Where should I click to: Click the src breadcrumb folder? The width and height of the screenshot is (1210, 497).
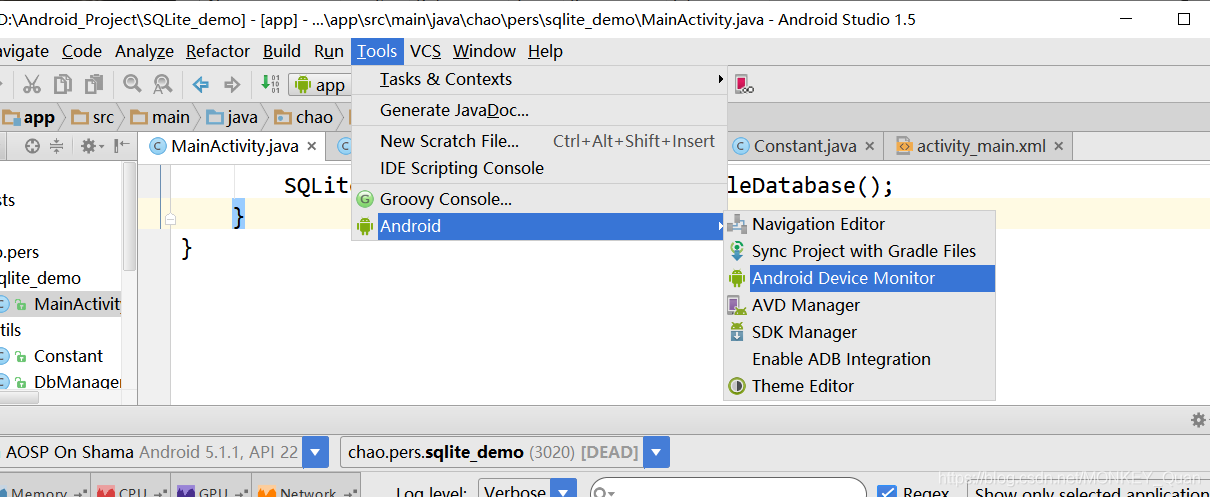coord(93,117)
